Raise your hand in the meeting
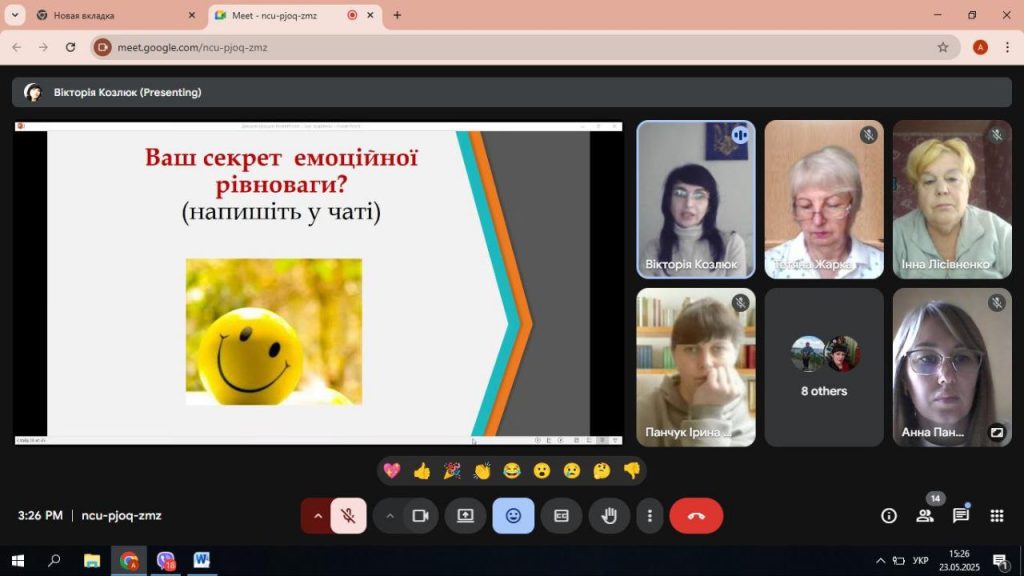Viewport: 1024px width, 576px height. [609, 516]
